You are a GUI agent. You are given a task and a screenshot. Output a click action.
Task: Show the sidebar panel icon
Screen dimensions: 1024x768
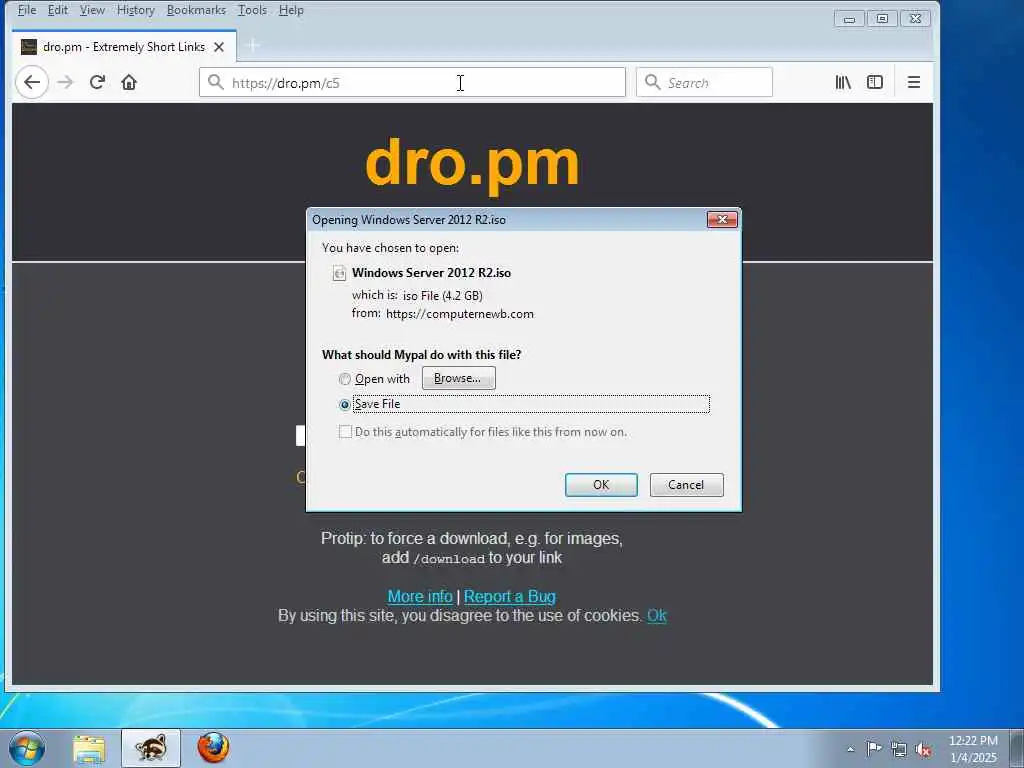click(x=875, y=82)
